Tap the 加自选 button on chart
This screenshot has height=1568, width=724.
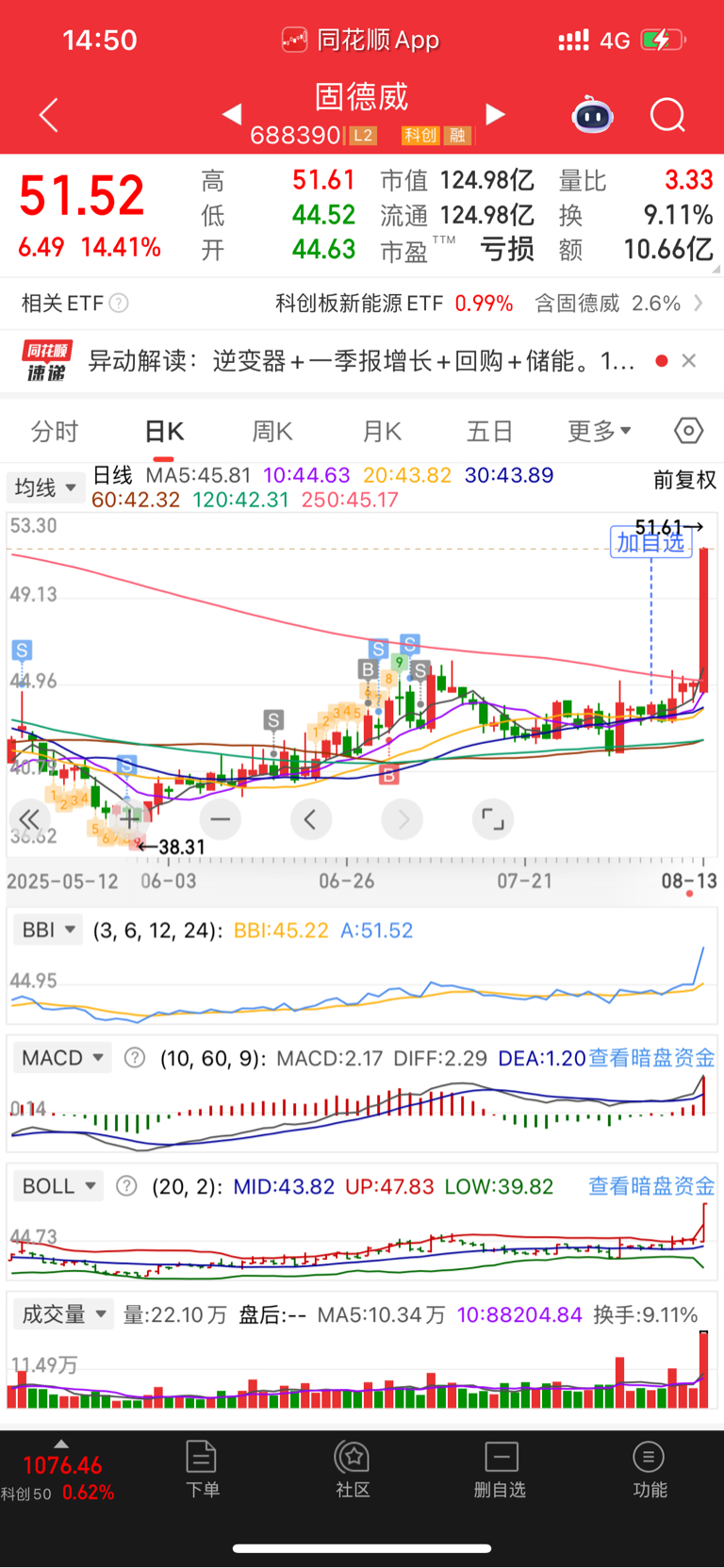(650, 542)
